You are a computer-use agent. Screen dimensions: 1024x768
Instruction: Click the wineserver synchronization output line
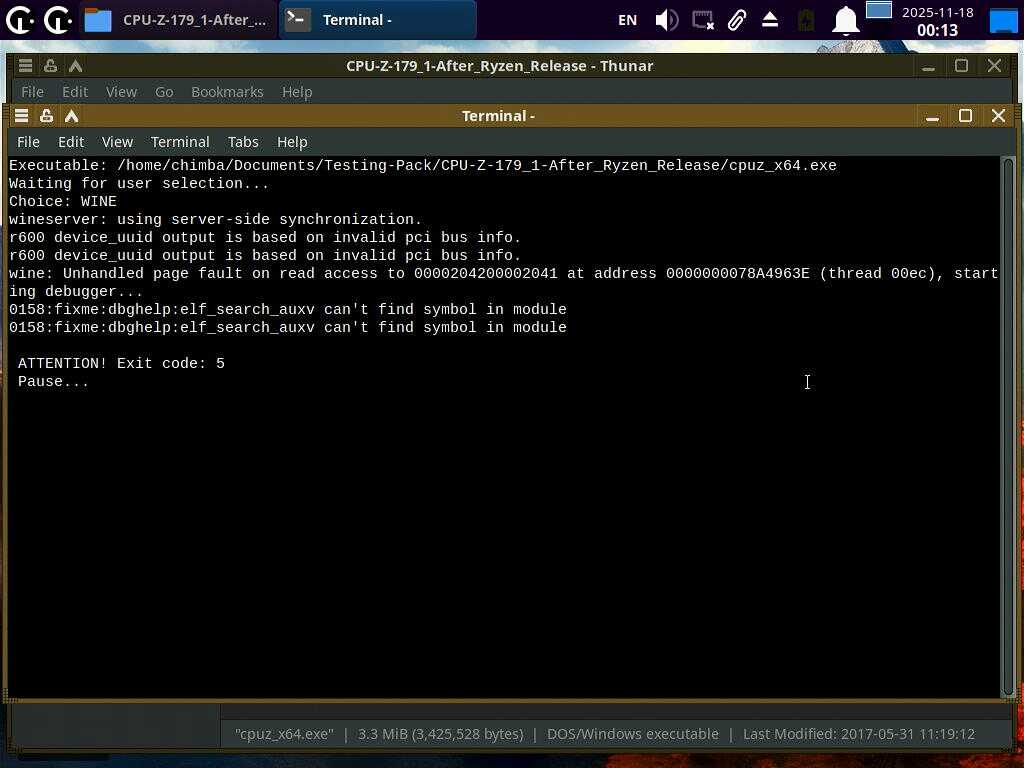click(216, 219)
